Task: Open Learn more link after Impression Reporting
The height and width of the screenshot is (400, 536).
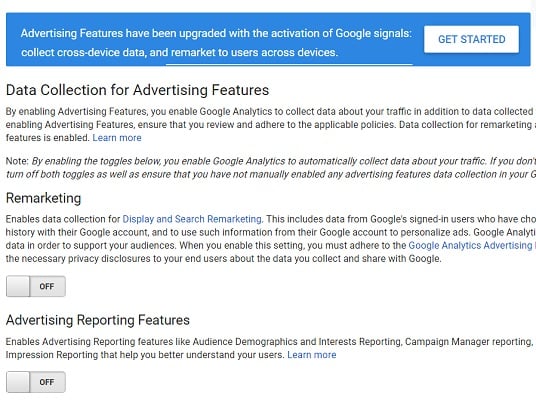Action: point(312,355)
